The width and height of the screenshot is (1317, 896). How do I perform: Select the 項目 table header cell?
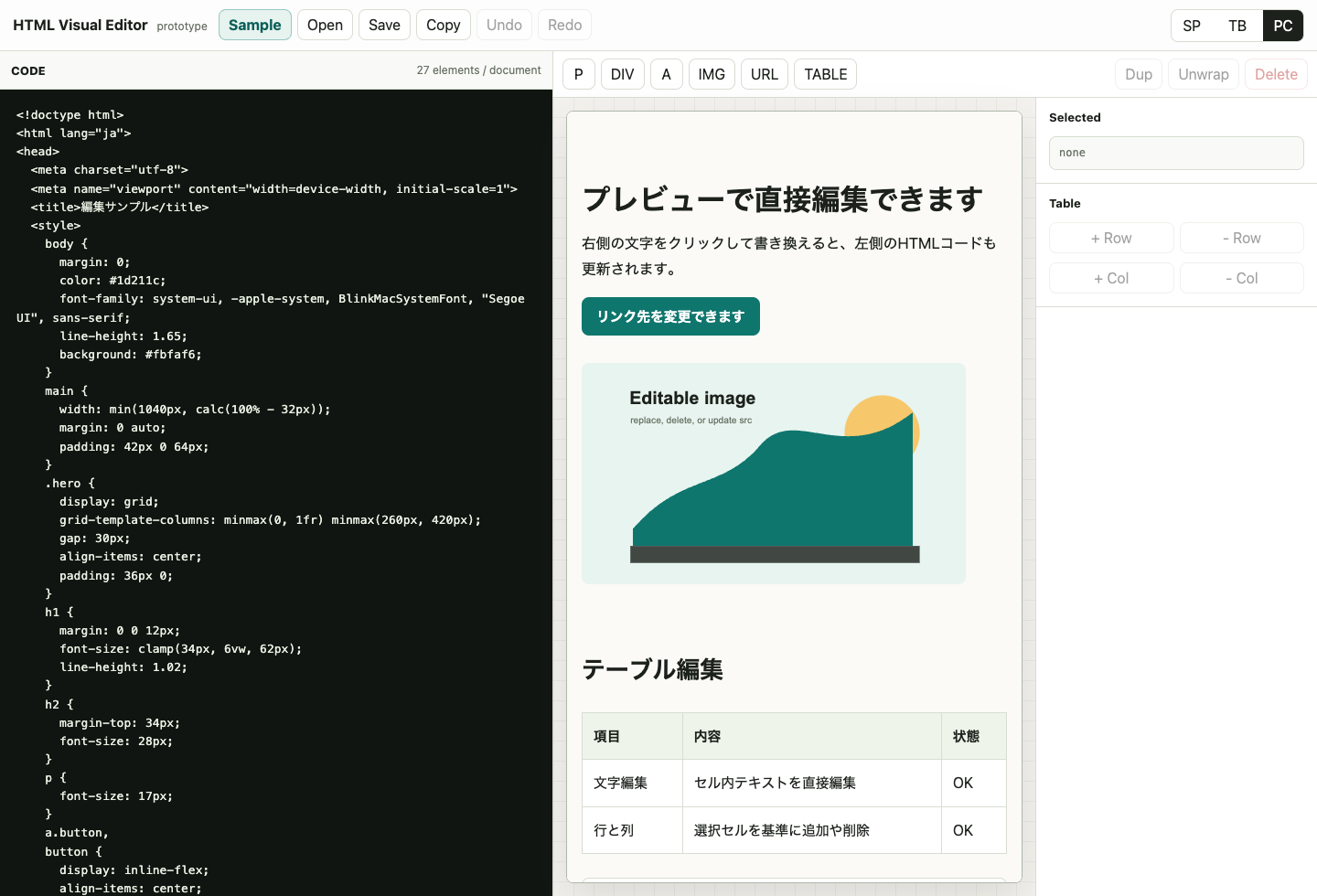(632, 736)
